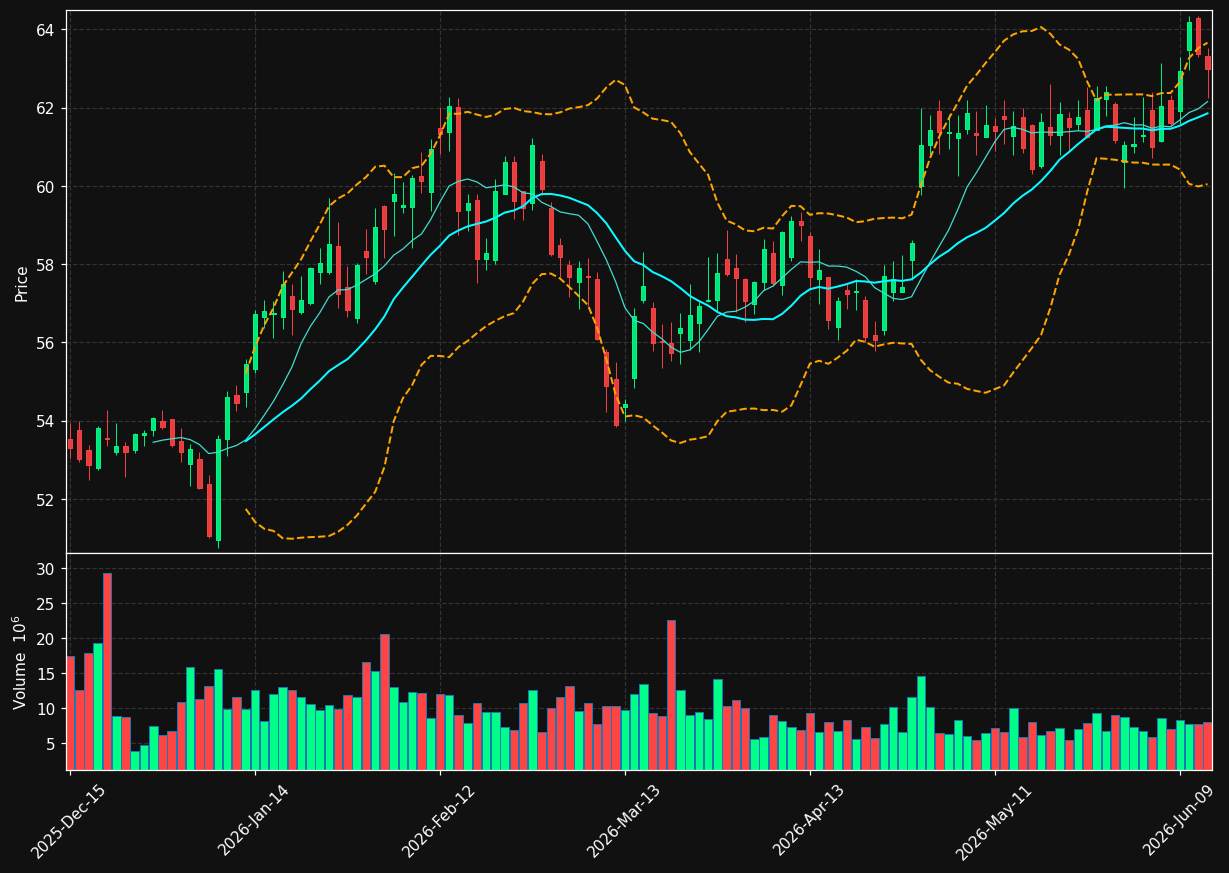Click the 20 volume tick label
The width and height of the screenshot is (1229, 873).
47,639
